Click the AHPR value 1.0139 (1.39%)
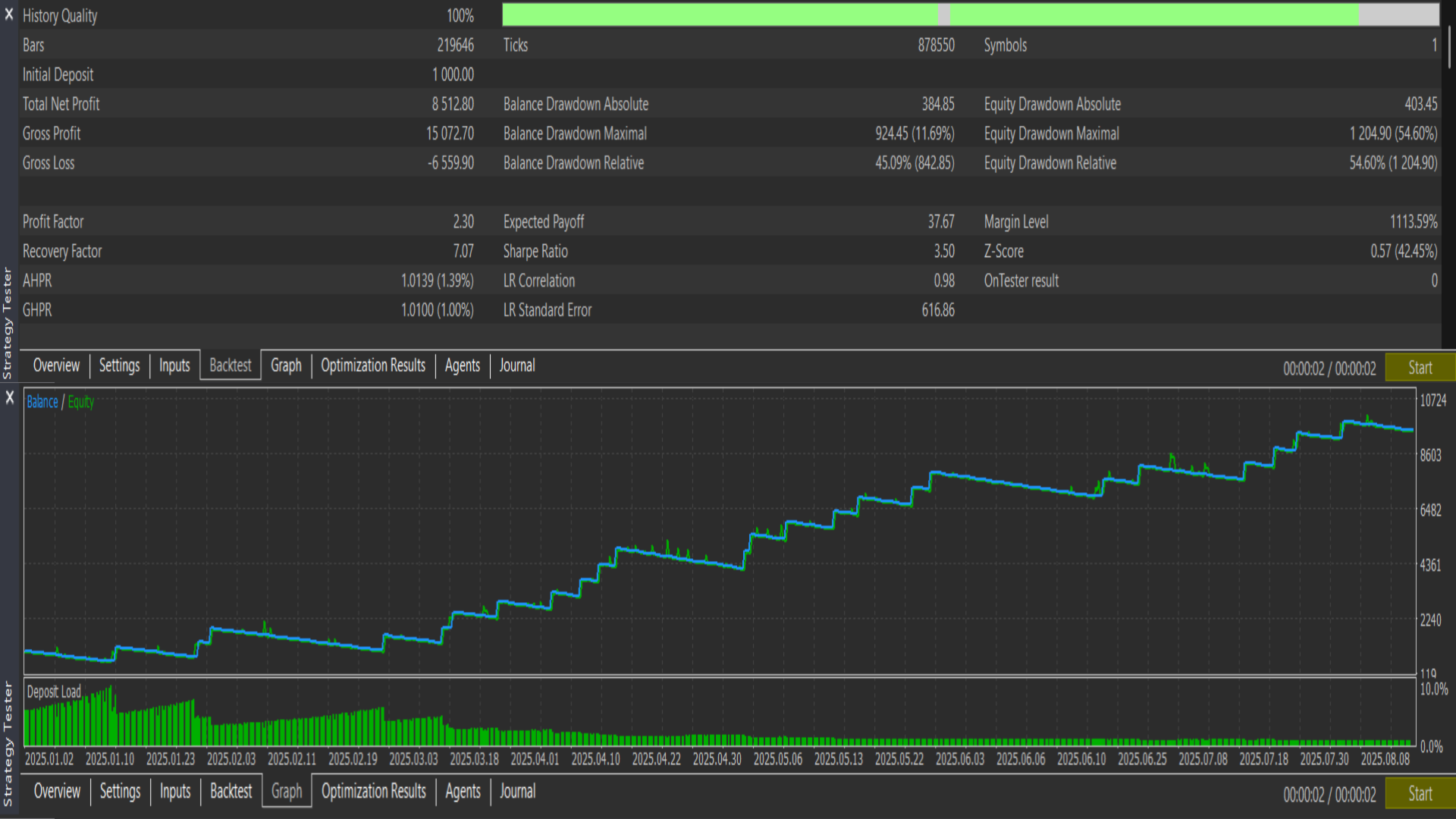Image resolution: width=1456 pixels, height=819 pixels. click(438, 281)
